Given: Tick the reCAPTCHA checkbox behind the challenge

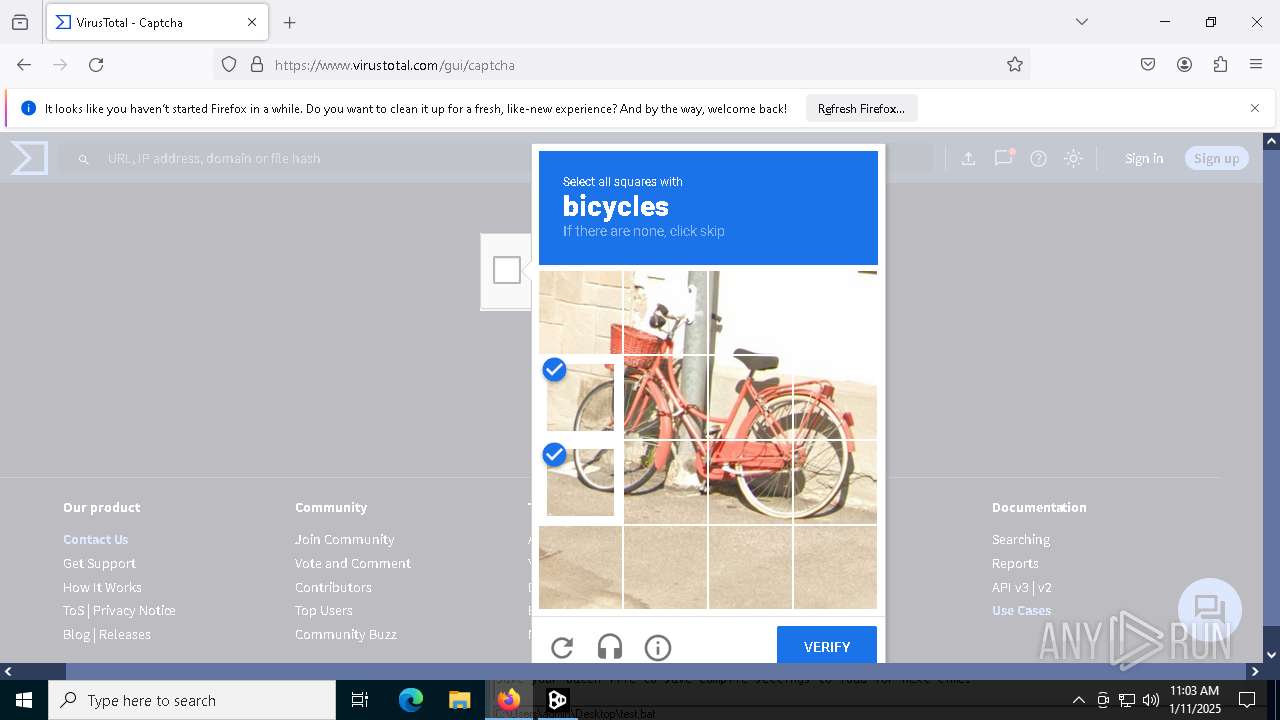Looking at the screenshot, I should [x=507, y=270].
